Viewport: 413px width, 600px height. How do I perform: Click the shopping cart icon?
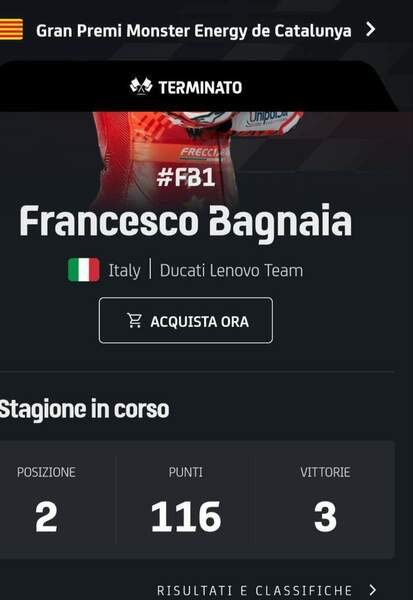[134, 320]
